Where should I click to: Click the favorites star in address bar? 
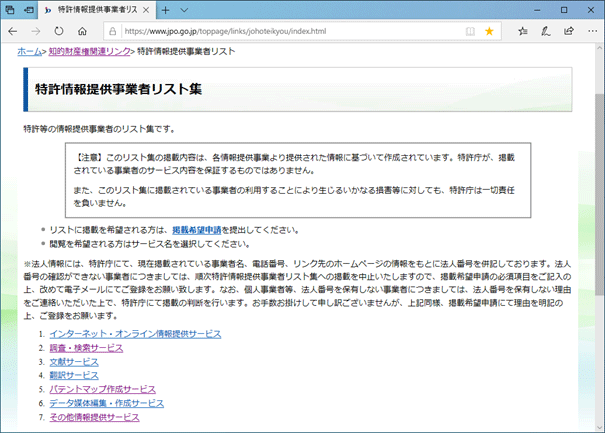point(489,31)
